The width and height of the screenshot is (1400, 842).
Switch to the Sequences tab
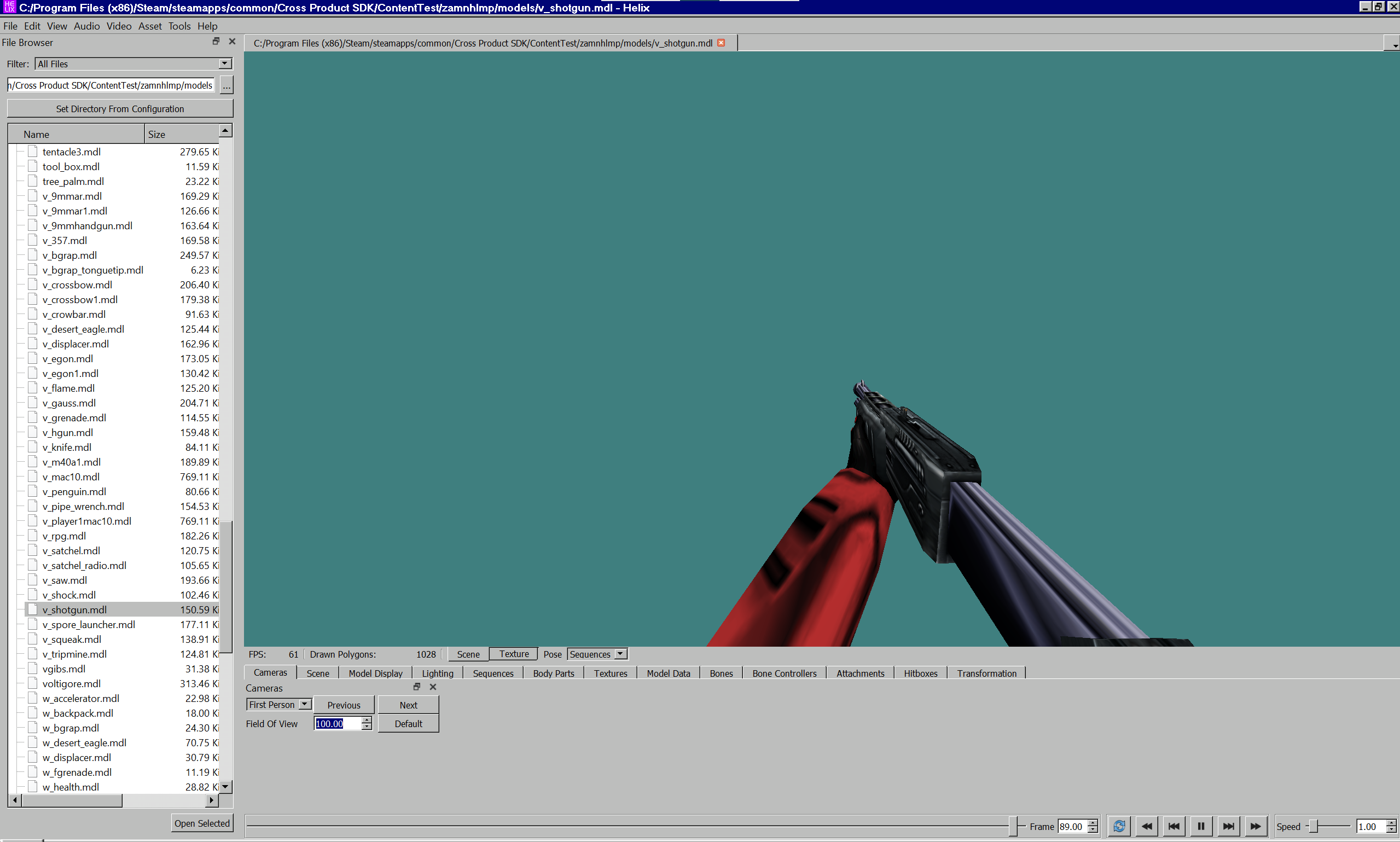[493, 673]
